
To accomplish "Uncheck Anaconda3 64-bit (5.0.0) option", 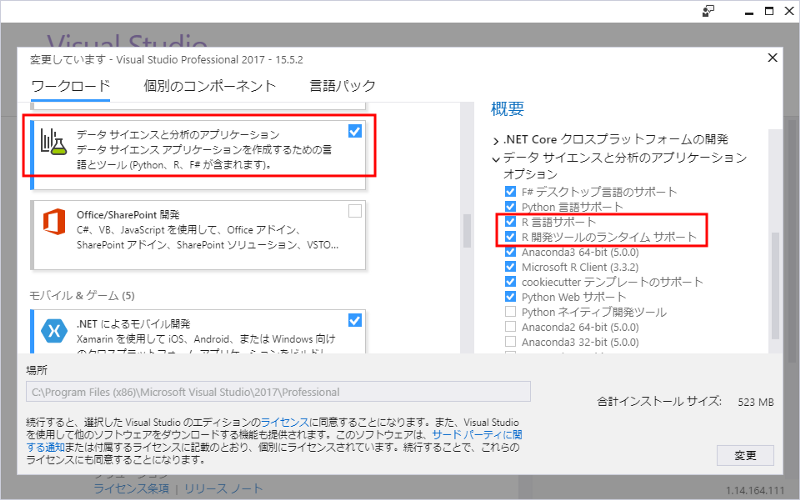I will [x=510, y=252].
